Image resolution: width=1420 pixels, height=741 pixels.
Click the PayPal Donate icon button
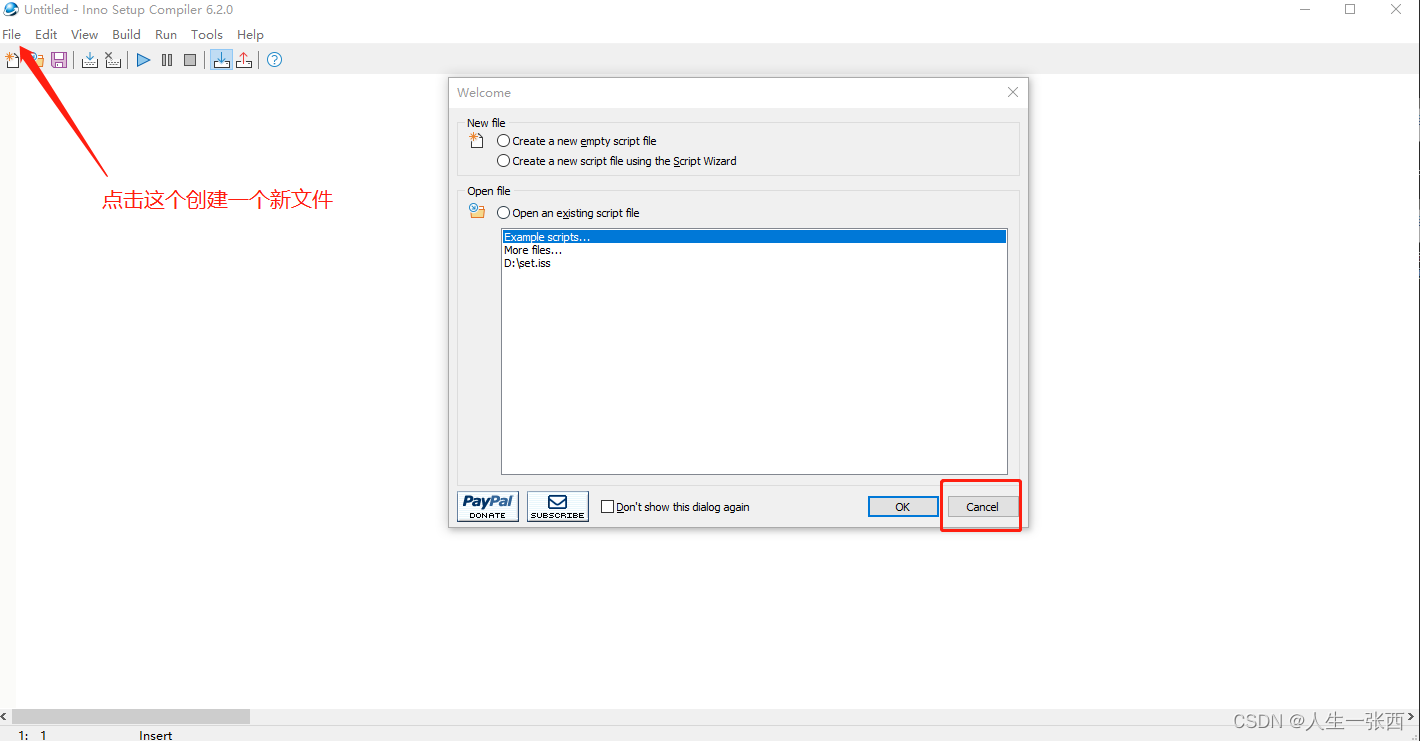coord(488,506)
